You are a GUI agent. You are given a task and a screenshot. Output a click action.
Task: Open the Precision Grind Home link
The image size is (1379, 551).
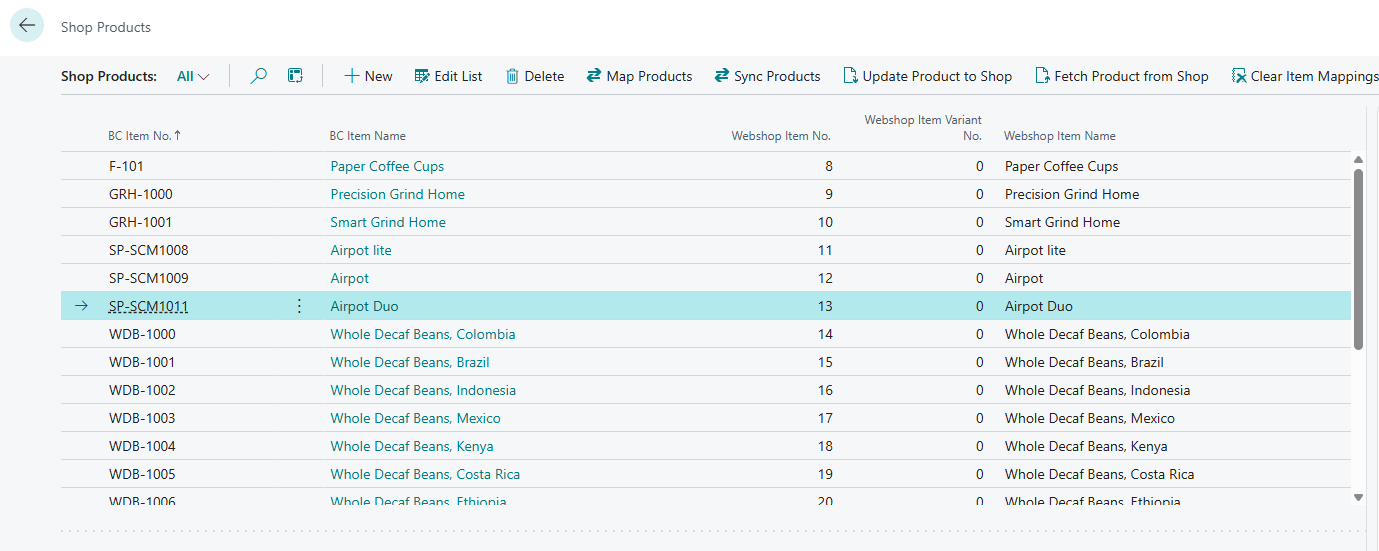(397, 194)
